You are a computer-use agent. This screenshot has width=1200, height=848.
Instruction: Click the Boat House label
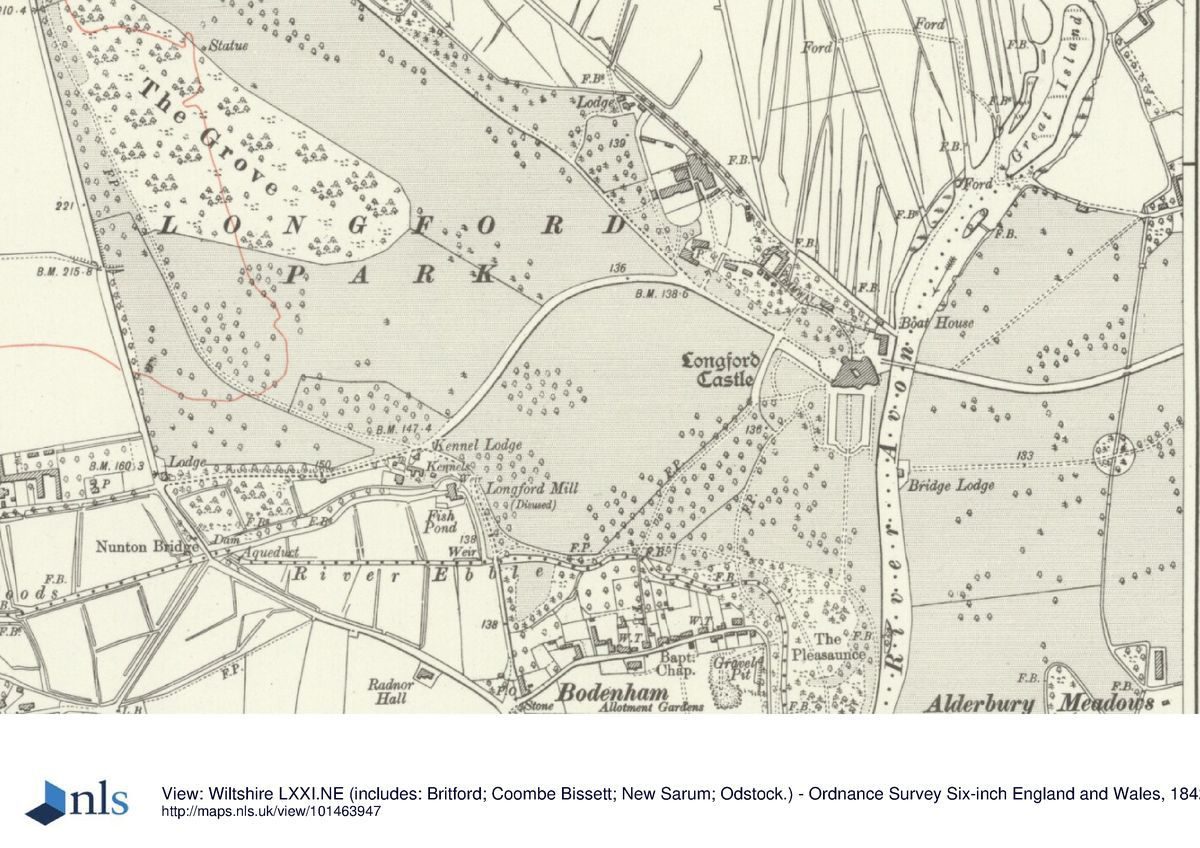922,323
